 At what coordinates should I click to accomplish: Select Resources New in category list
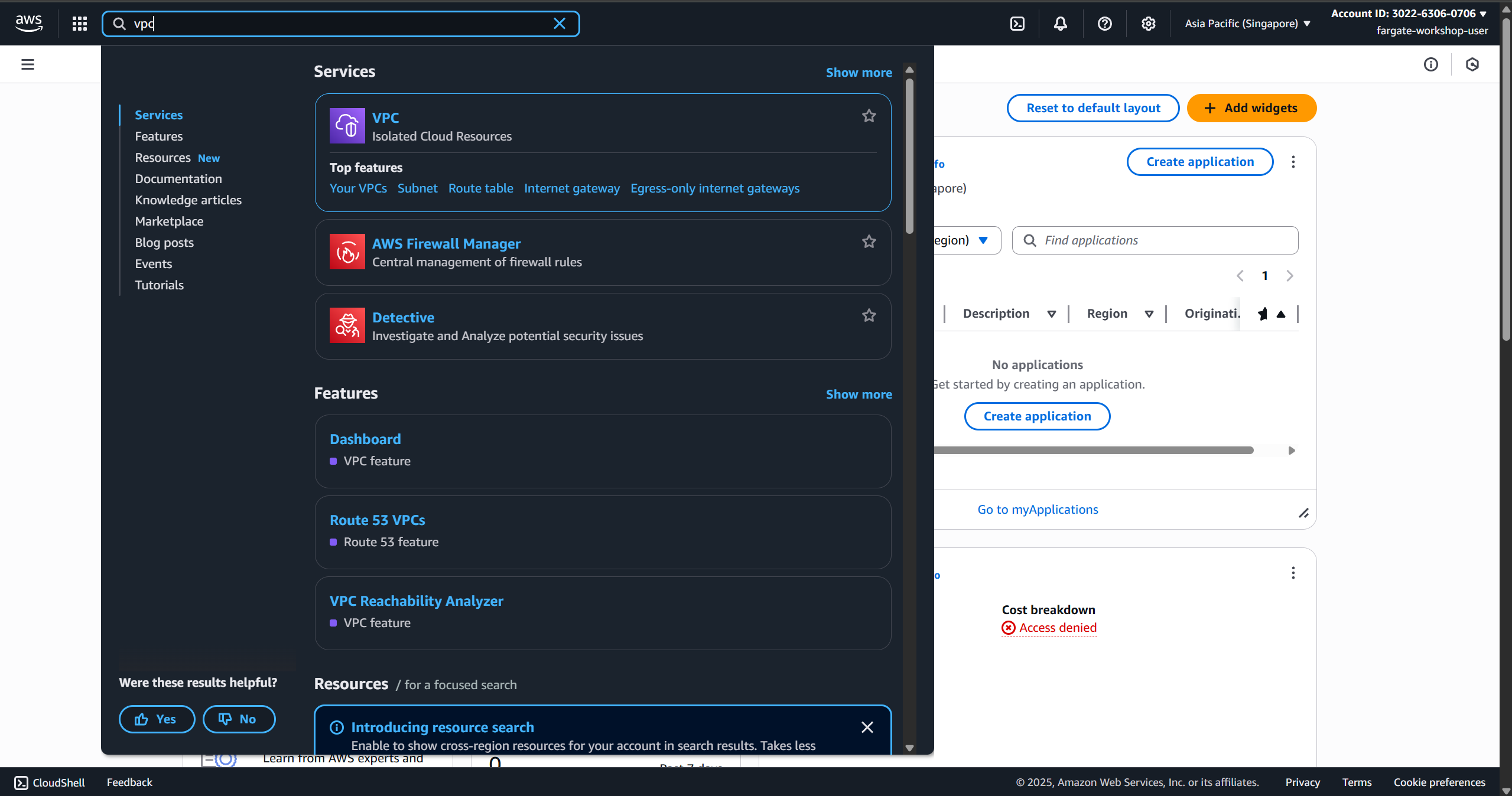(177, 158)
